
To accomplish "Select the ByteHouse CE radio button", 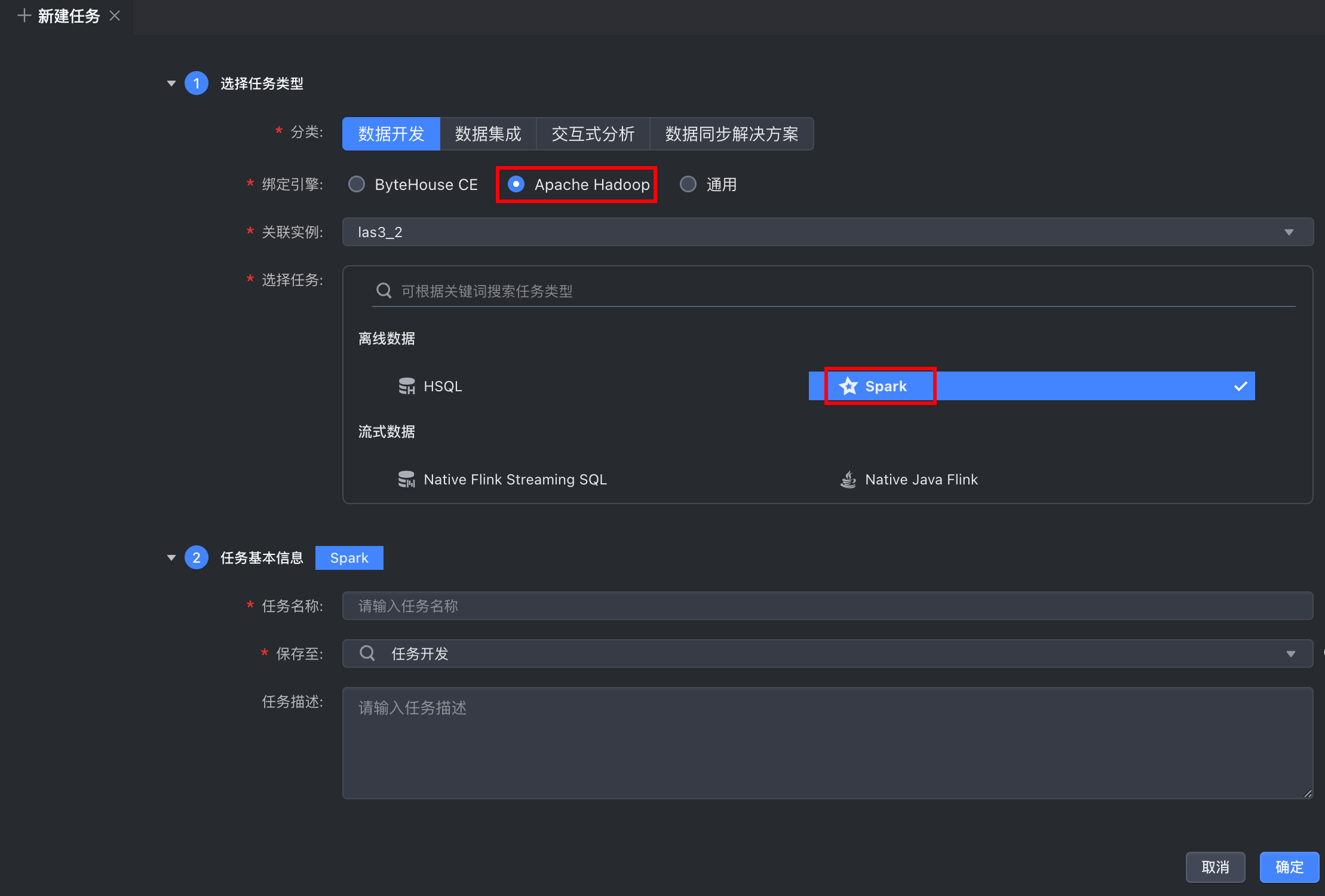I will tap(357, 185).
